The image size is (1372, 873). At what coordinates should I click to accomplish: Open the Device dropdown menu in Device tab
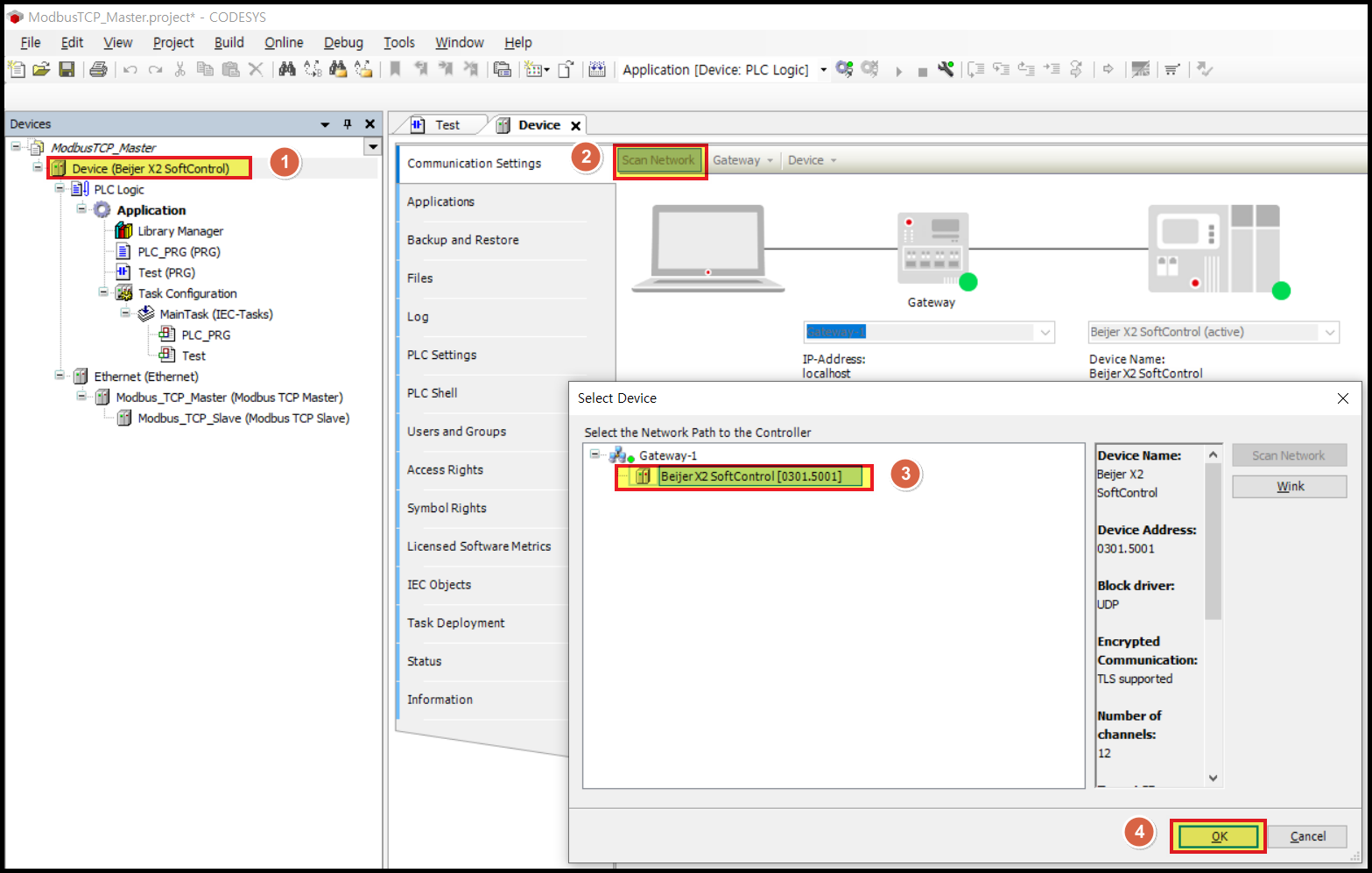(x=812, y=160)
